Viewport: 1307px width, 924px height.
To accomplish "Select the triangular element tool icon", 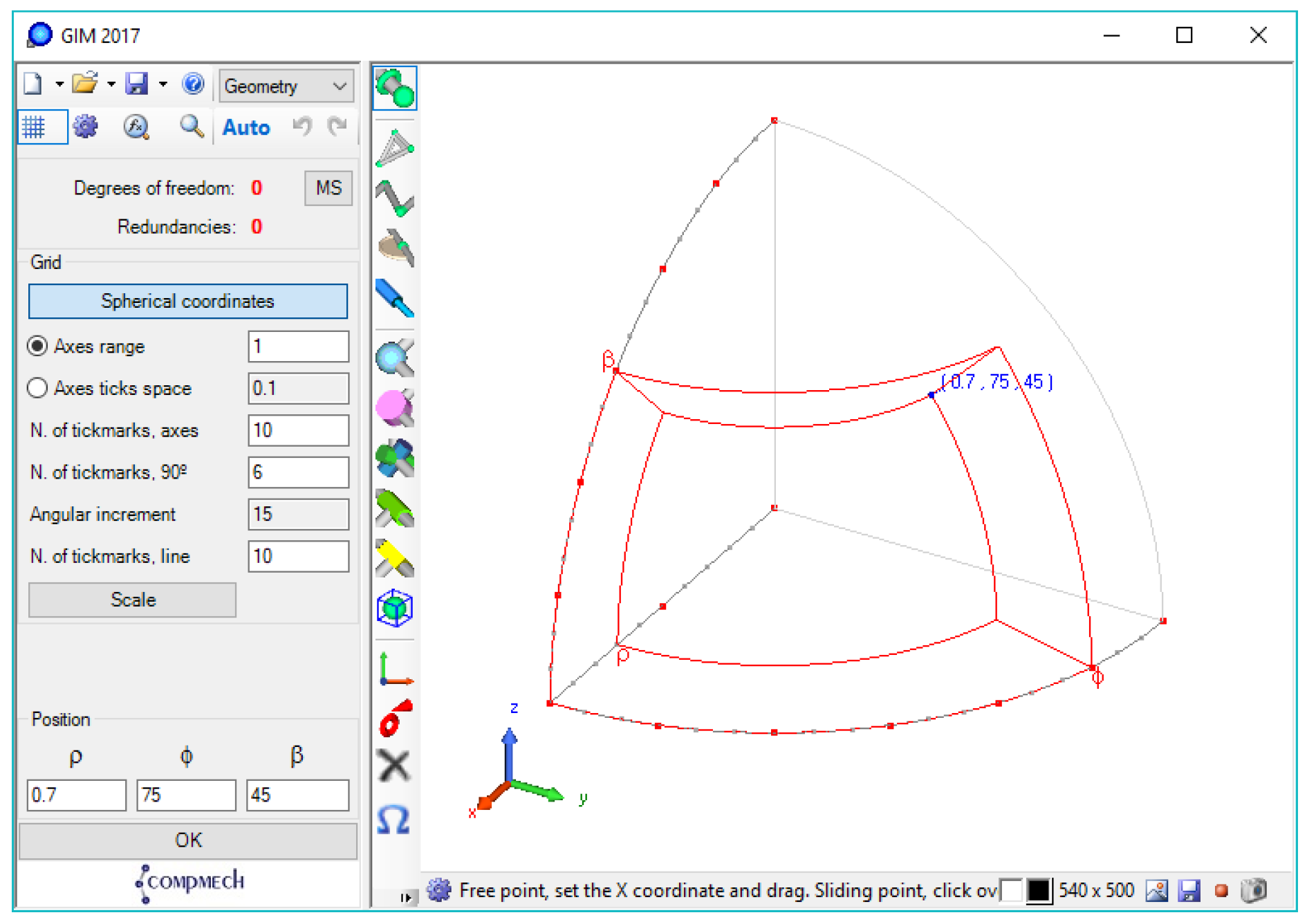I will (395, 148).
